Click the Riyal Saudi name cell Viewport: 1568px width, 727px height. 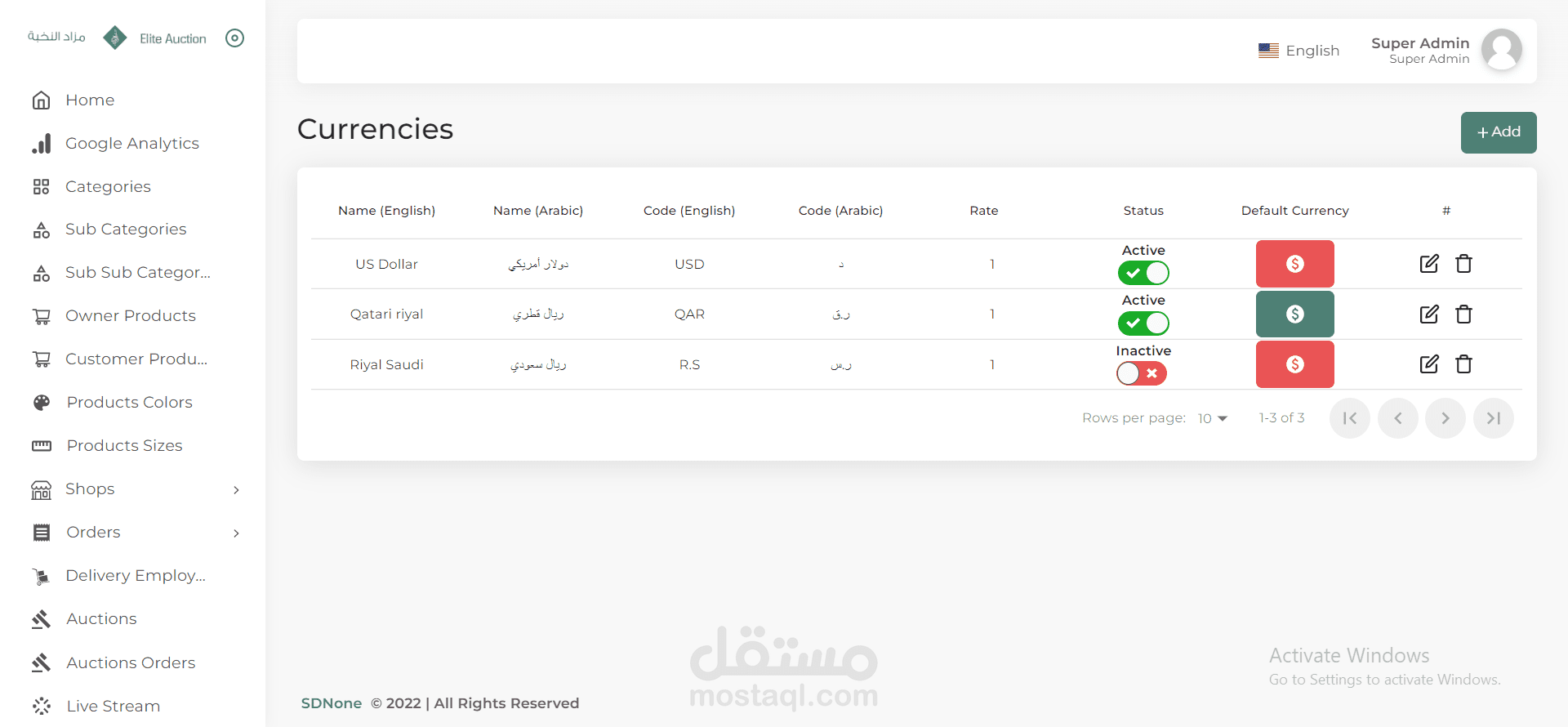point(386,365)
